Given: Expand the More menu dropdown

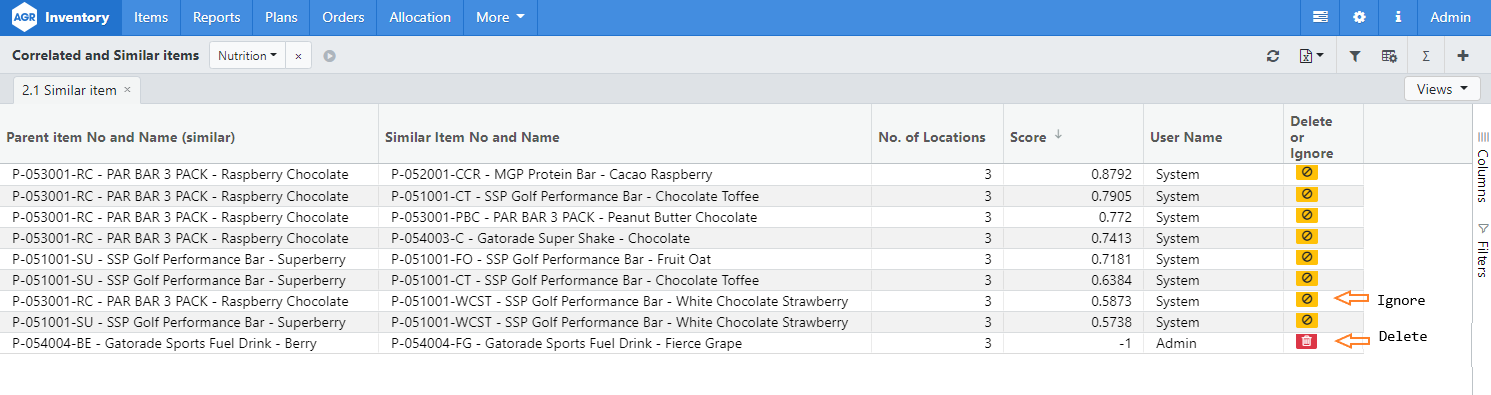Looking at the screenshot, I should [500, 17].
